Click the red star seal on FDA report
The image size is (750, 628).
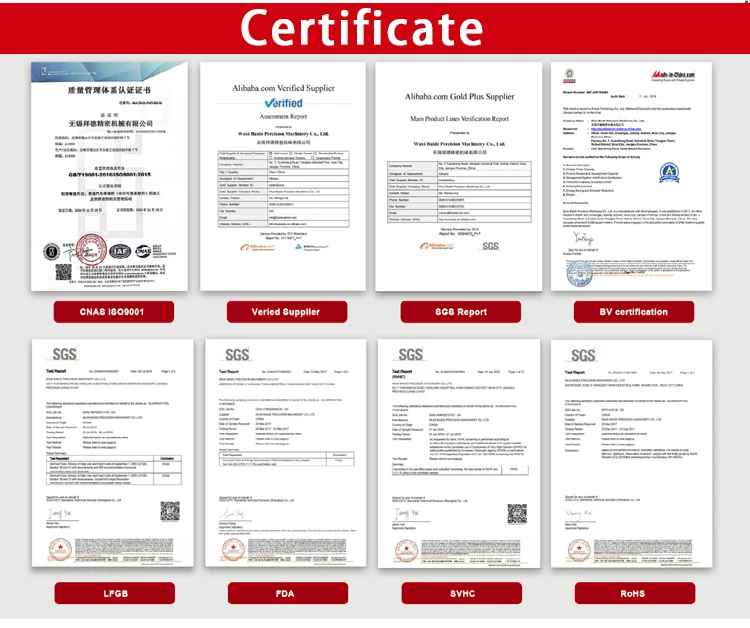tap(233, 550)
